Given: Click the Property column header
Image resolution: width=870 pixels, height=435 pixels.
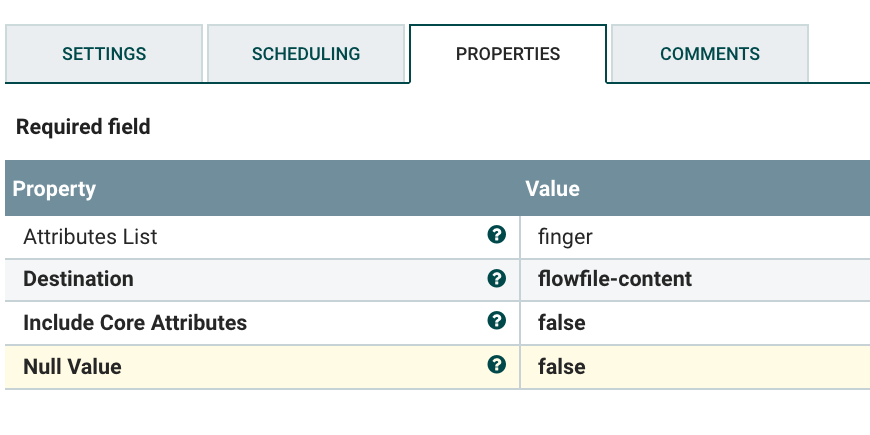Looking at the screenshot, I should (x=55, y=188).
